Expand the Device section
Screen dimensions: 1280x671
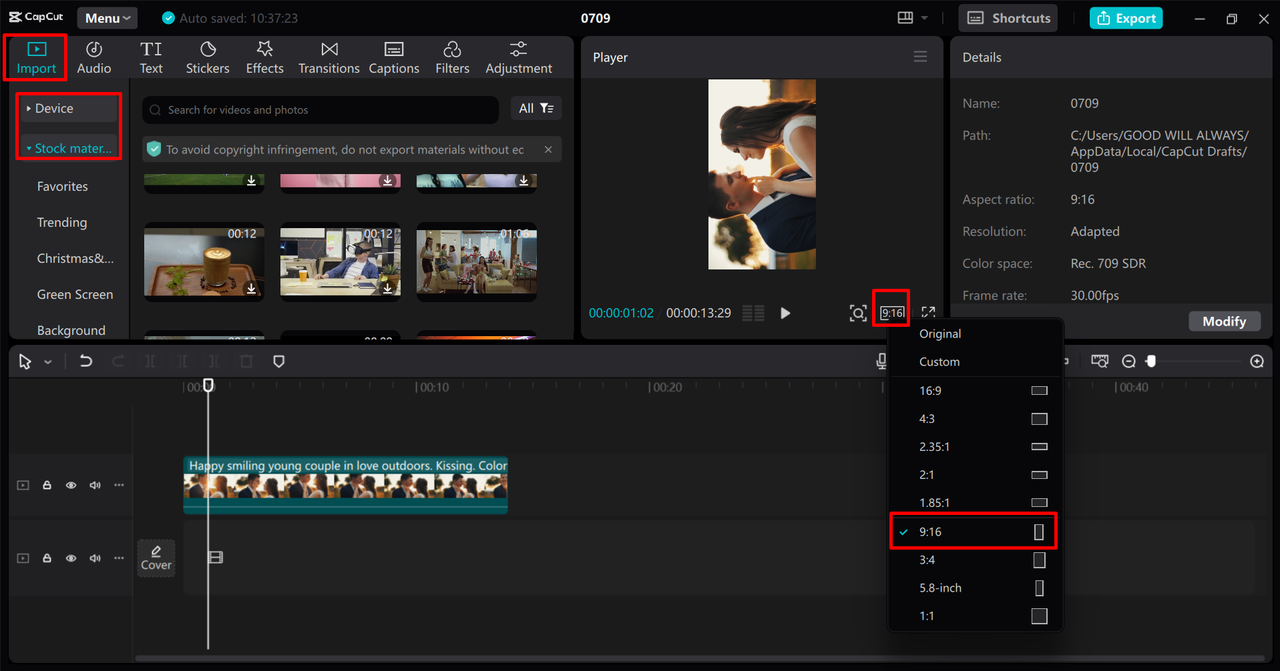tap(69, 108)
